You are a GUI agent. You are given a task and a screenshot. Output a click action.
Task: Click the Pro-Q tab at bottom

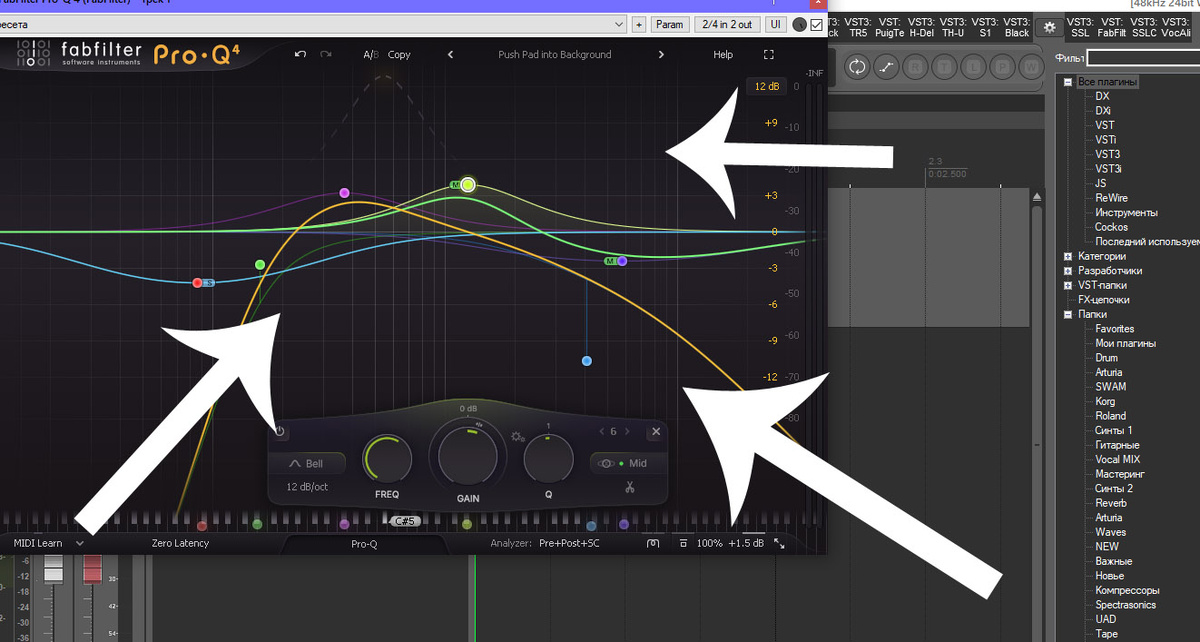364,544
